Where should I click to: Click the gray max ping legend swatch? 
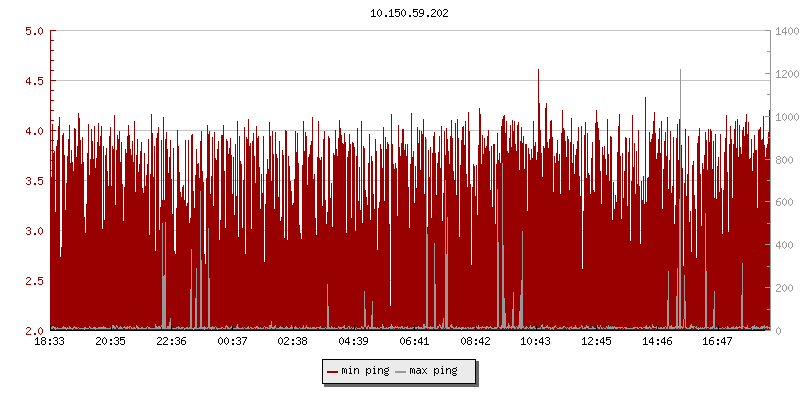(x=401, y=371)
